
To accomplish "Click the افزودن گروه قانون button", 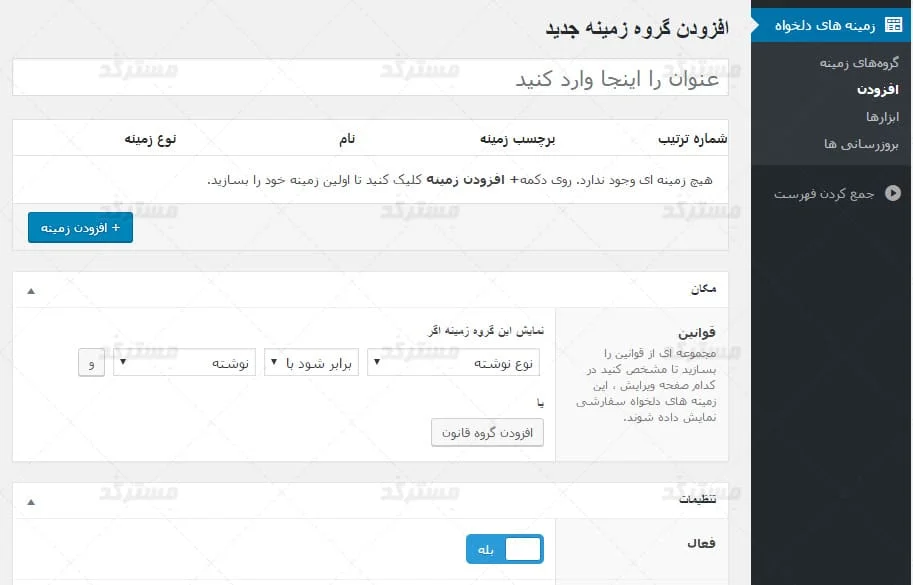I will (487, 432).
